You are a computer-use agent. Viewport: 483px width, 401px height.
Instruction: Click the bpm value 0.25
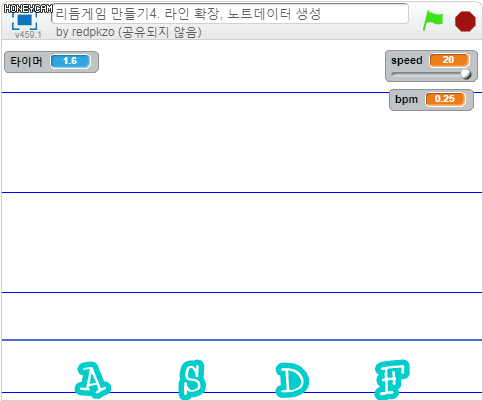[x=445, y=99]
